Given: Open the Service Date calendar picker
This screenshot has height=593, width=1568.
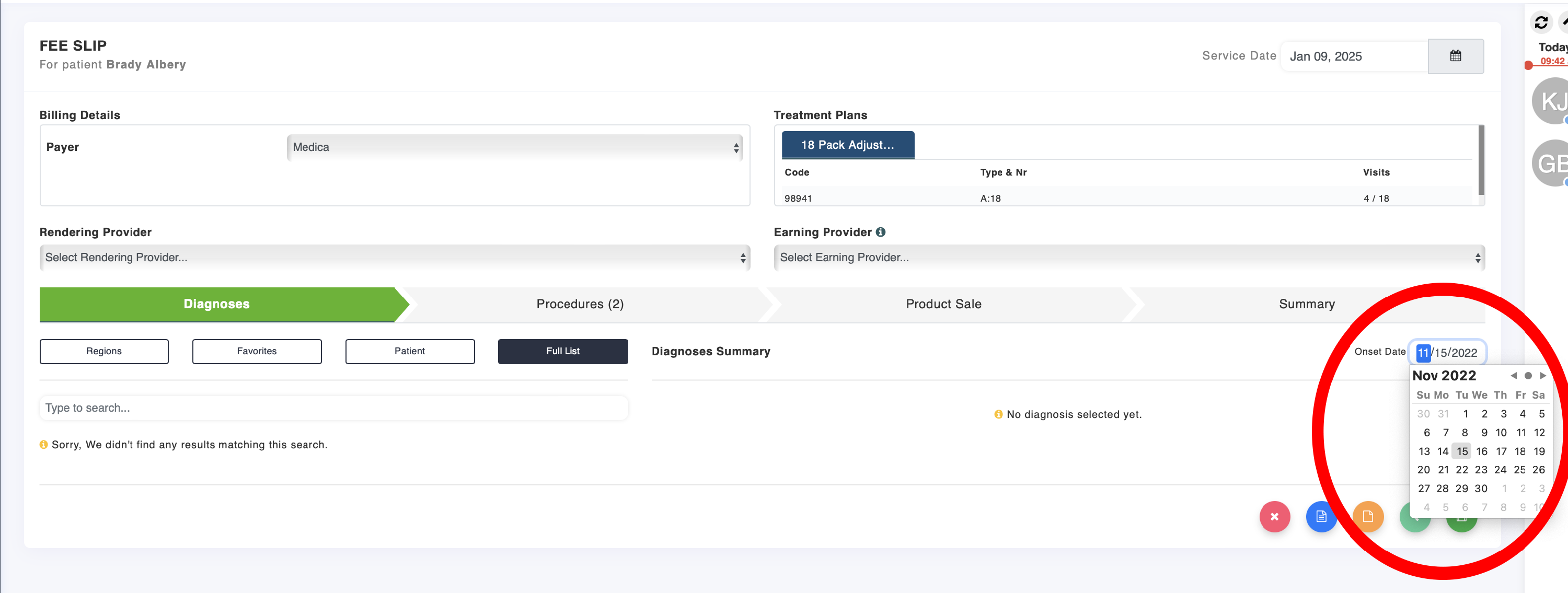Looking at the screenshot, I should 1455,56.
